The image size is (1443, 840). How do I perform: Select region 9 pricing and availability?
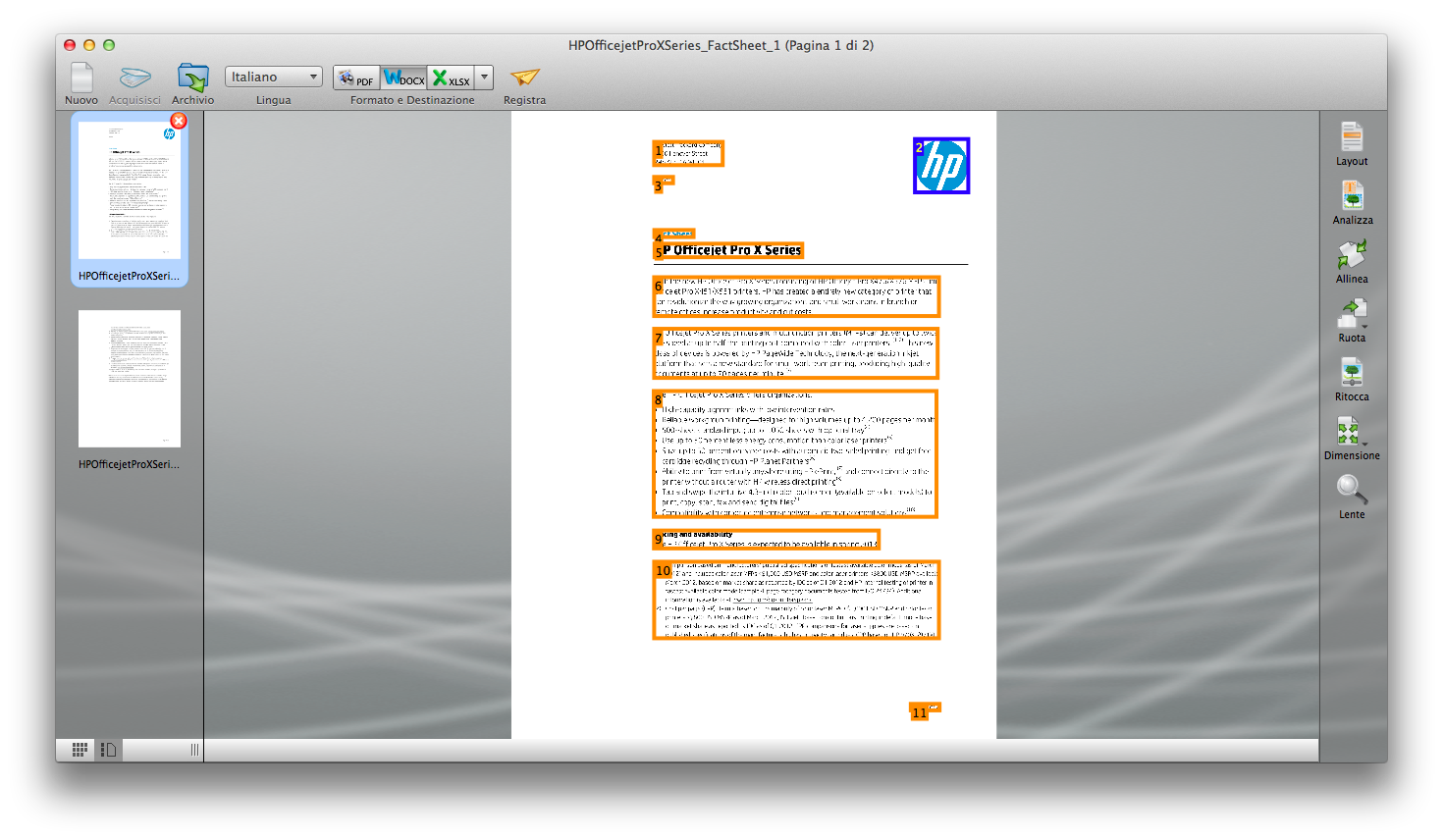tap(767, 540)
